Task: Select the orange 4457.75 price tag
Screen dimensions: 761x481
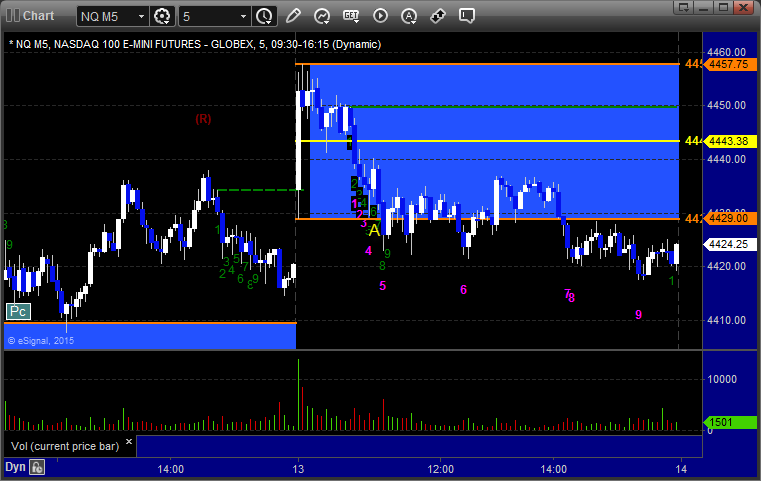Action: (x=729, y=64)
